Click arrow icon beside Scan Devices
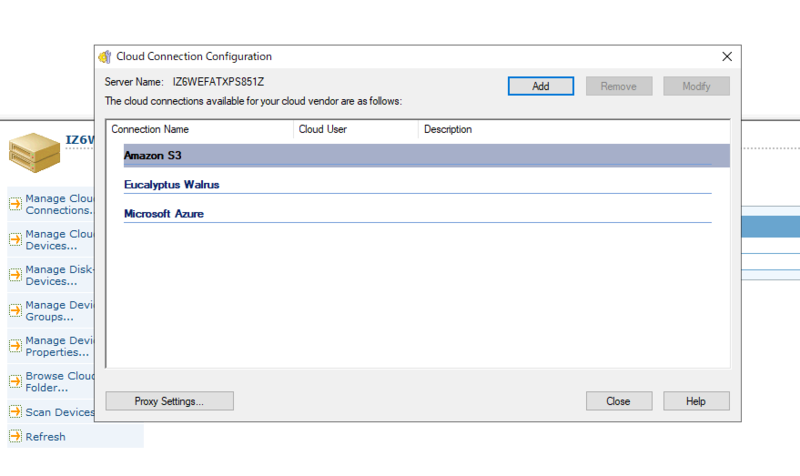Viewport: 800px width, 476px height. click(x=15, y=411)
